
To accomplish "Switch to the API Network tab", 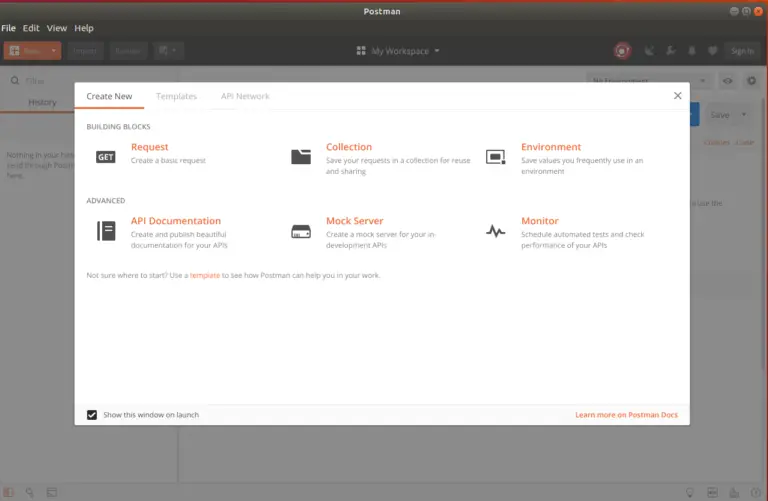I will pos(245,96).
